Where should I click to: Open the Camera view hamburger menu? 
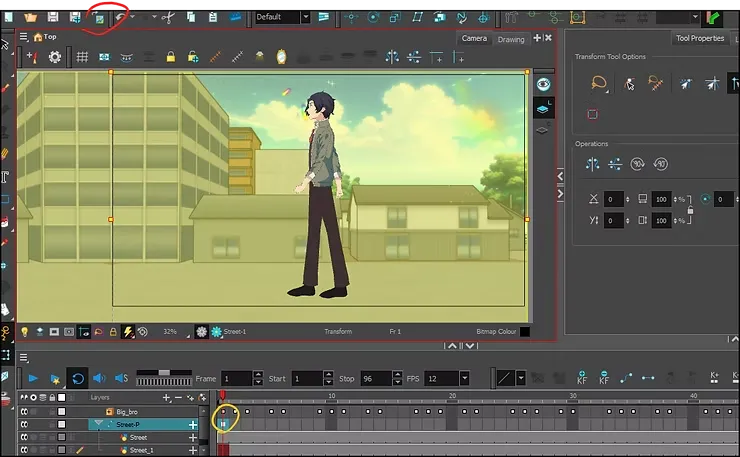pyautogui.click(x=24, y=36)
